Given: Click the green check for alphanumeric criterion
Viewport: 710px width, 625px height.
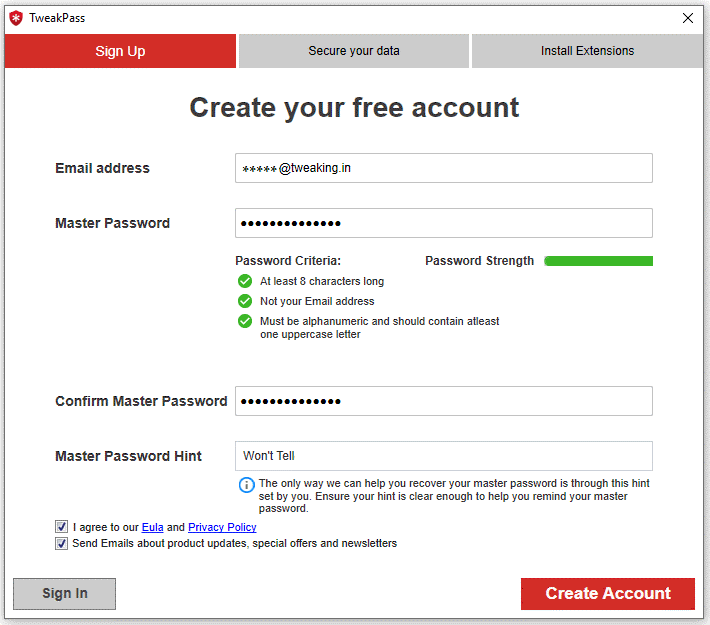Looking at the screenshot, I should click(x=245, y=321).
